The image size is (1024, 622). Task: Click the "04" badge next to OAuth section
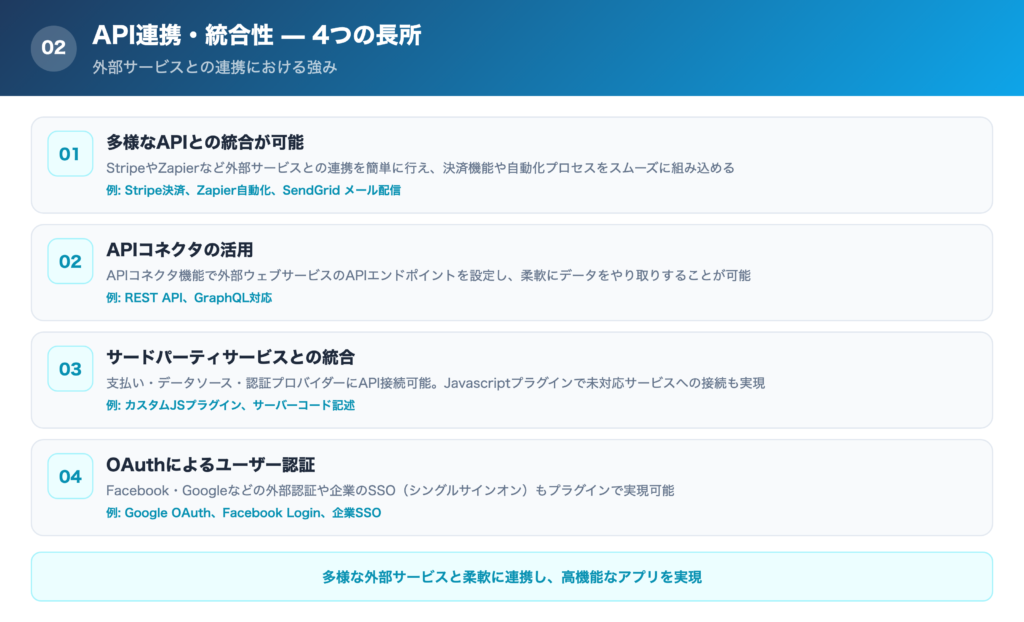coord(69,478)
